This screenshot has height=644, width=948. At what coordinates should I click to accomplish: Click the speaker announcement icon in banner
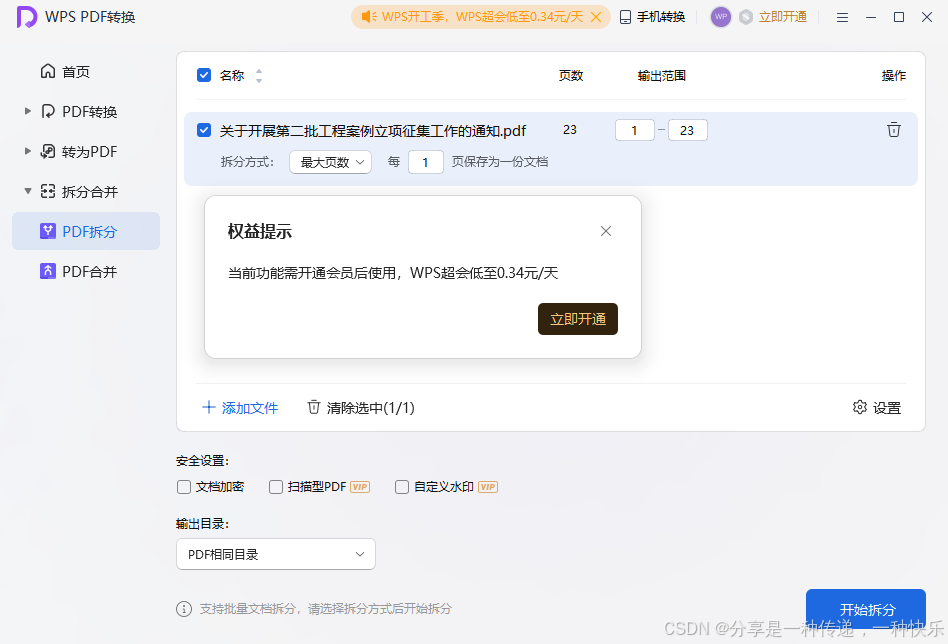pyautogui.click(x=369, y=17)
